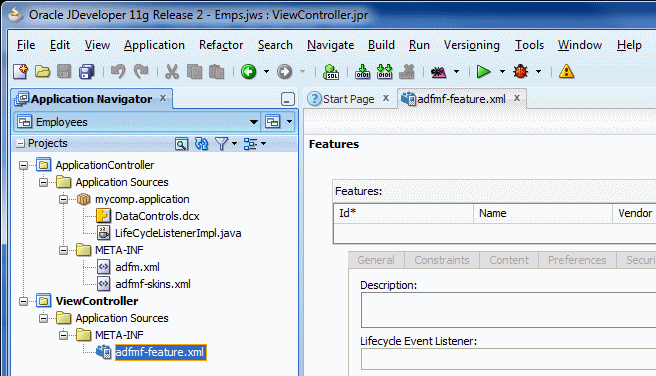Click the Navigator display options icon
The image size is (656, 376).
[250, 144]
